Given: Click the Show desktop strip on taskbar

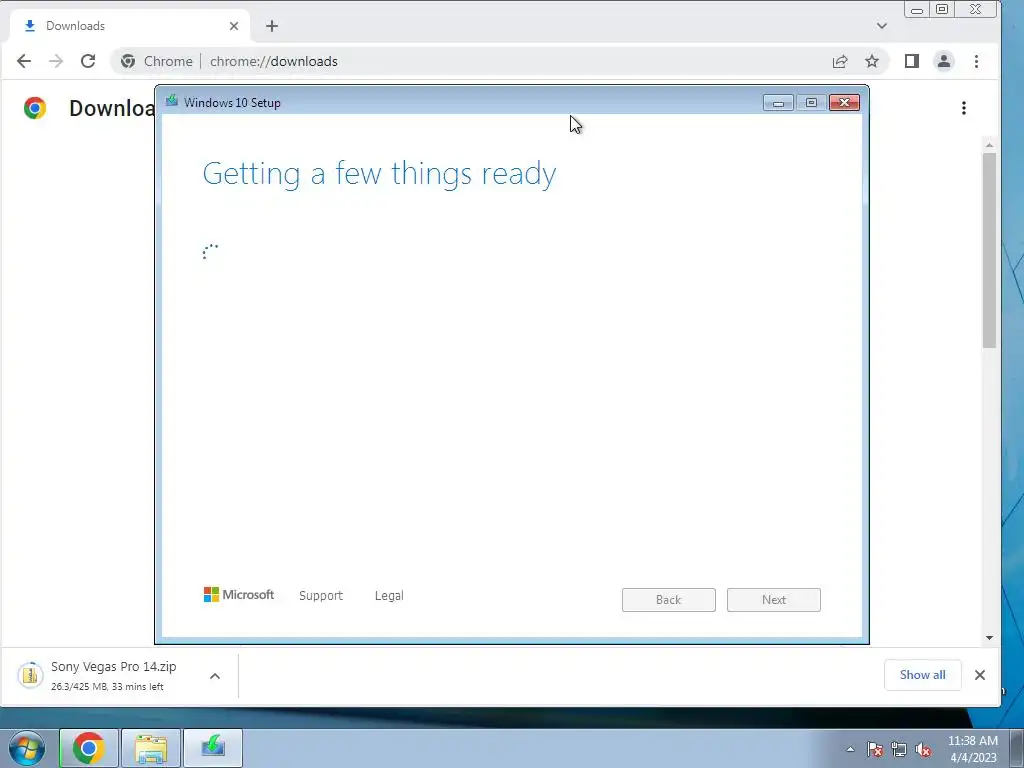Looking at the screenshot, I should [1016, 748].
